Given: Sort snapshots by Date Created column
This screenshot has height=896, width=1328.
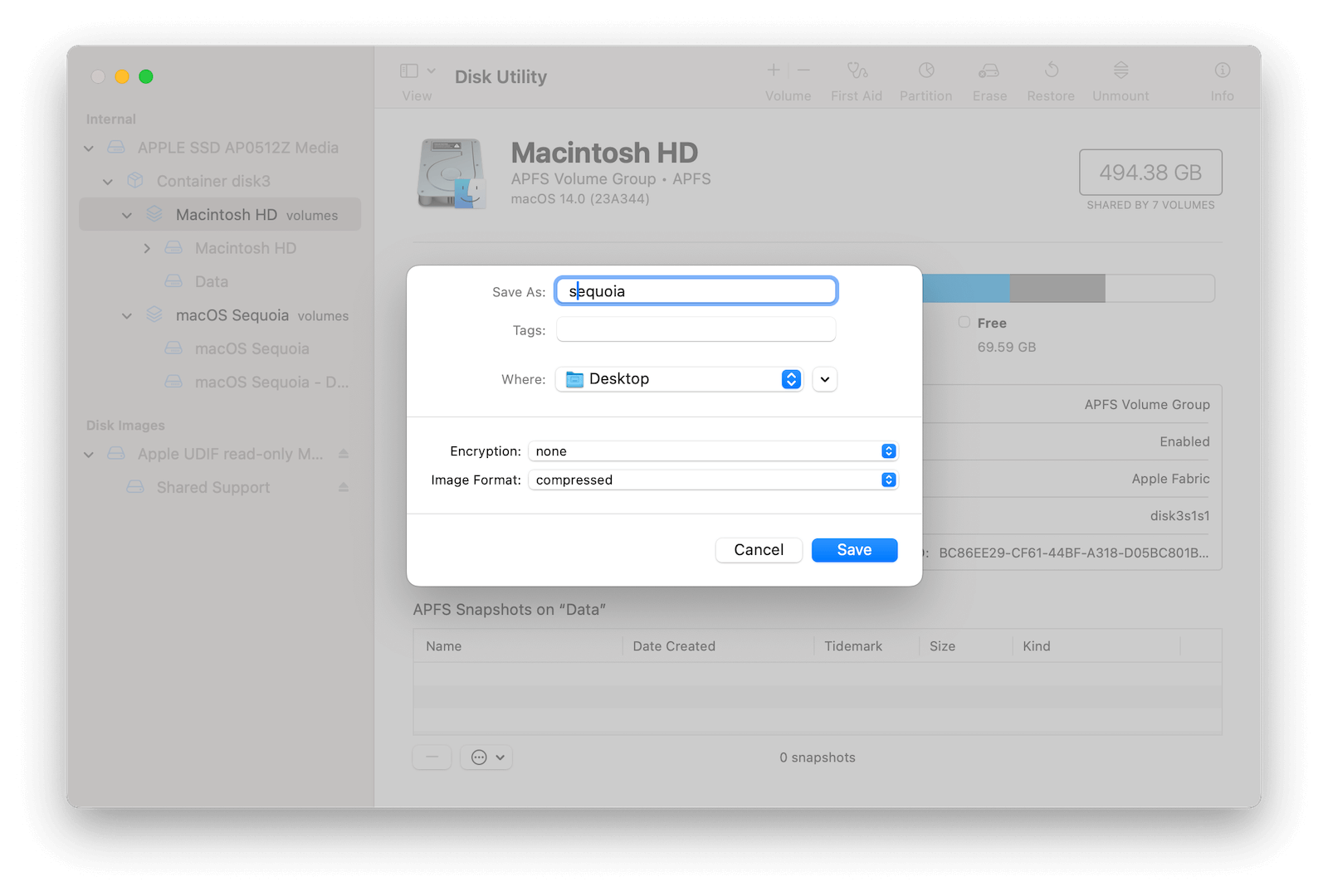Looking at the screenshot, I should [718, 646].
